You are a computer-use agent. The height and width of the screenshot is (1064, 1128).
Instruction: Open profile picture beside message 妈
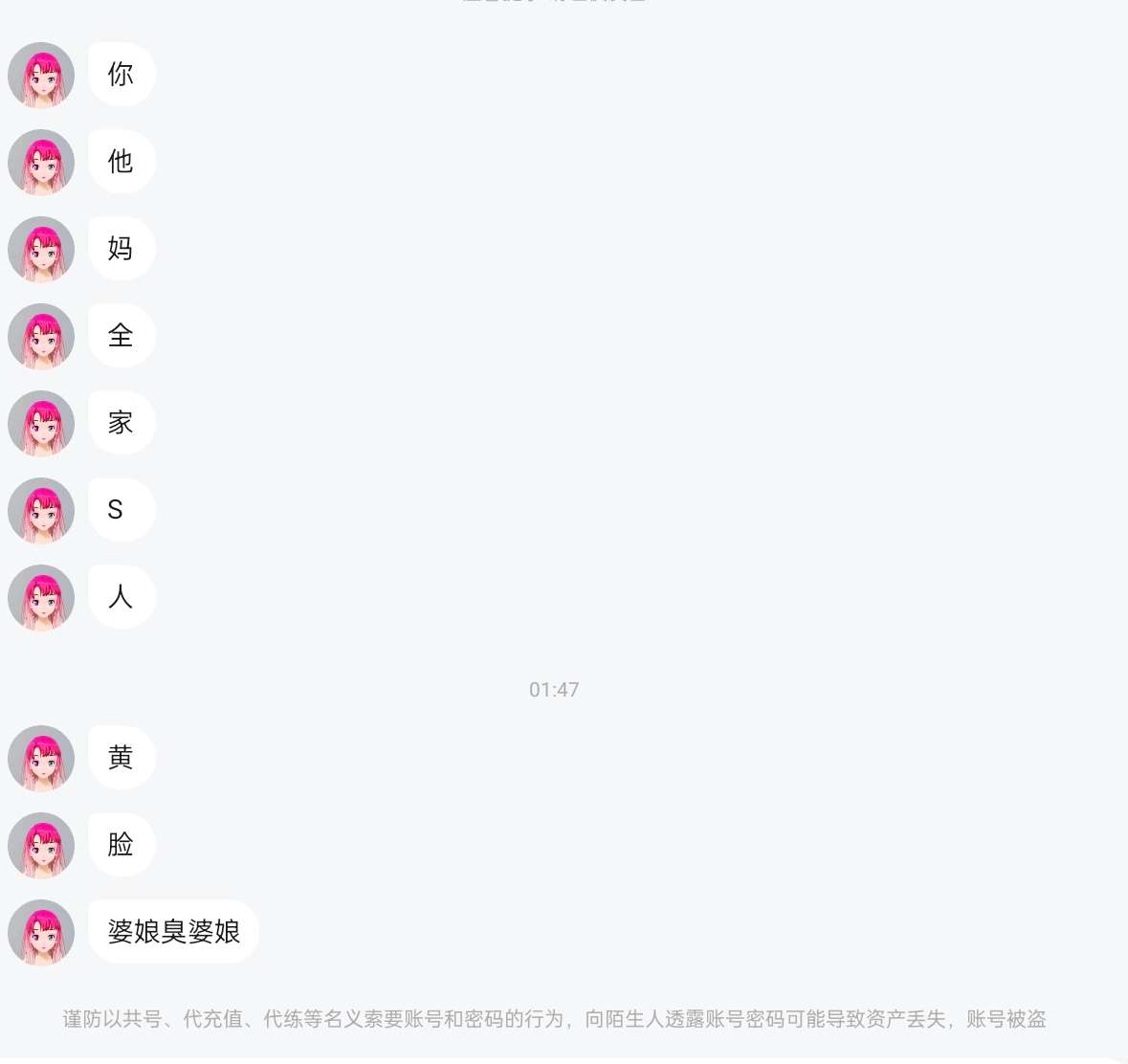pyautogui.click(x=41, y=249)
